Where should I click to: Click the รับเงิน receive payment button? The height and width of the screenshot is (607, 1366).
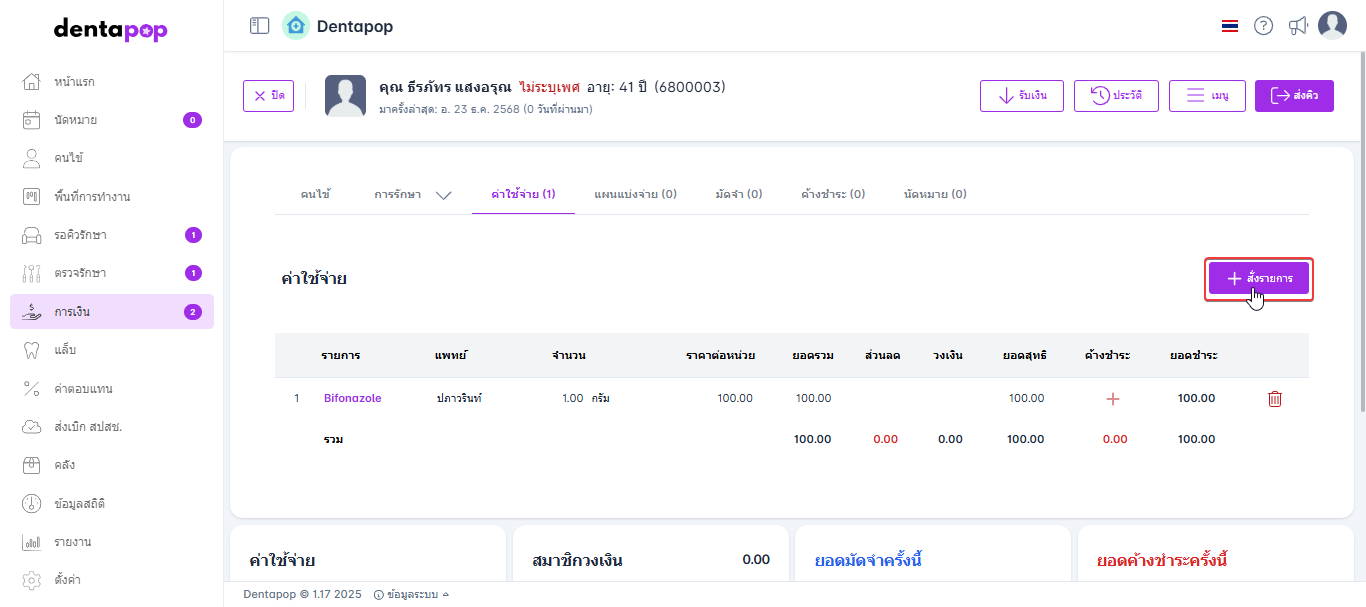coord(1021,96)
